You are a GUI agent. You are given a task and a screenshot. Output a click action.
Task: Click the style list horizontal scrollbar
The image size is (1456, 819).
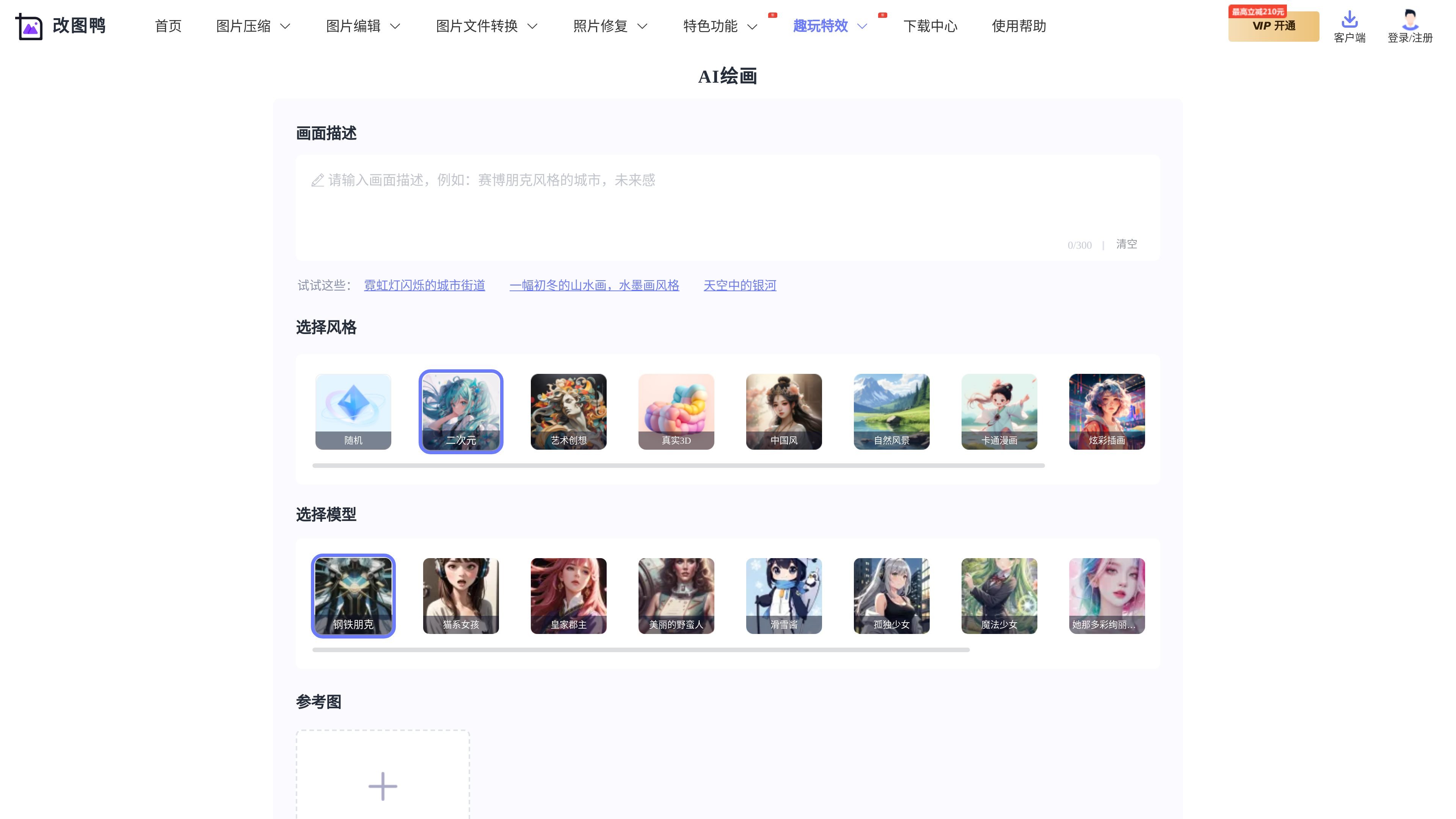pos(678,466)
